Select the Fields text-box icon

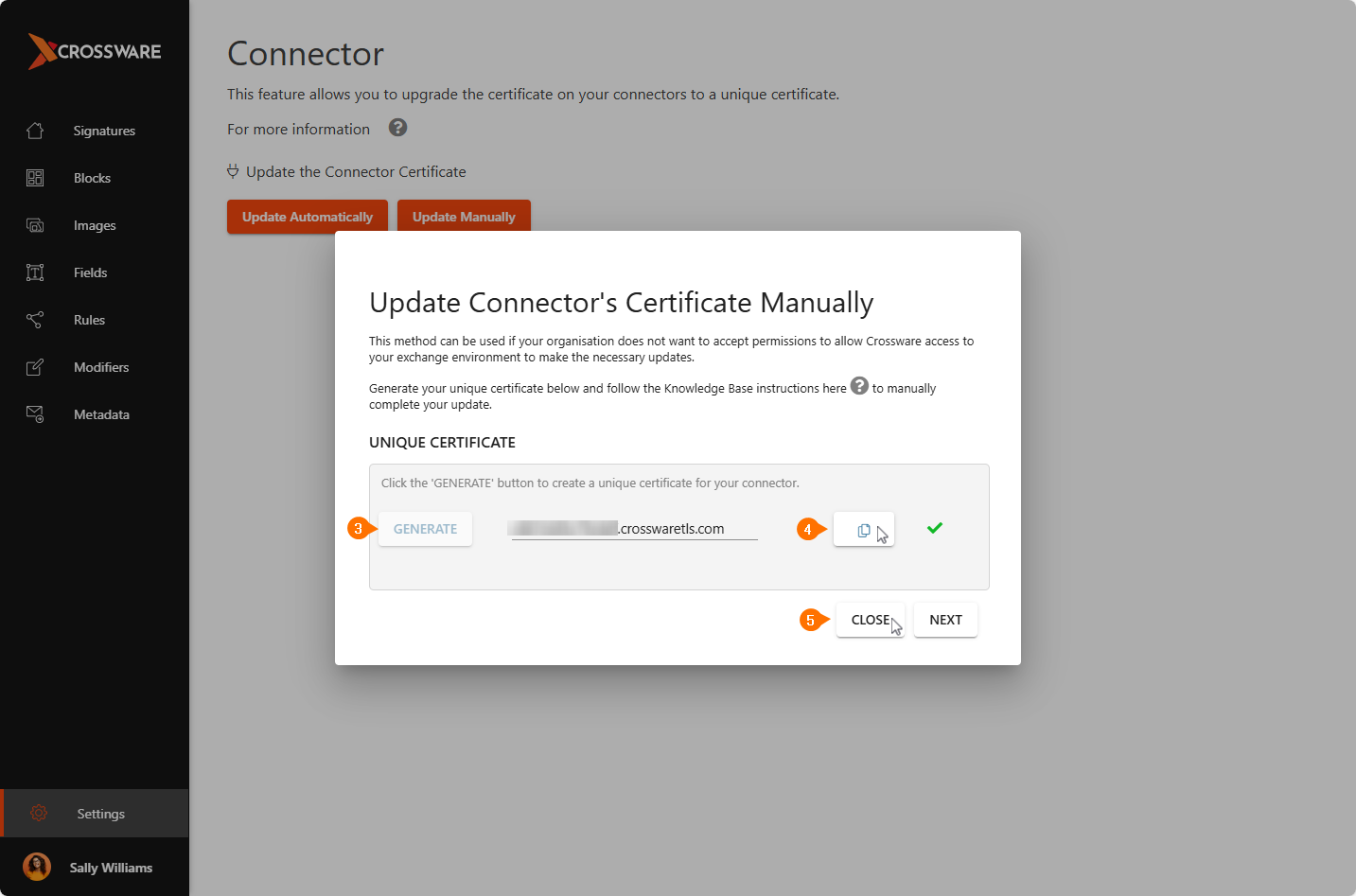[x=35, y=272]
